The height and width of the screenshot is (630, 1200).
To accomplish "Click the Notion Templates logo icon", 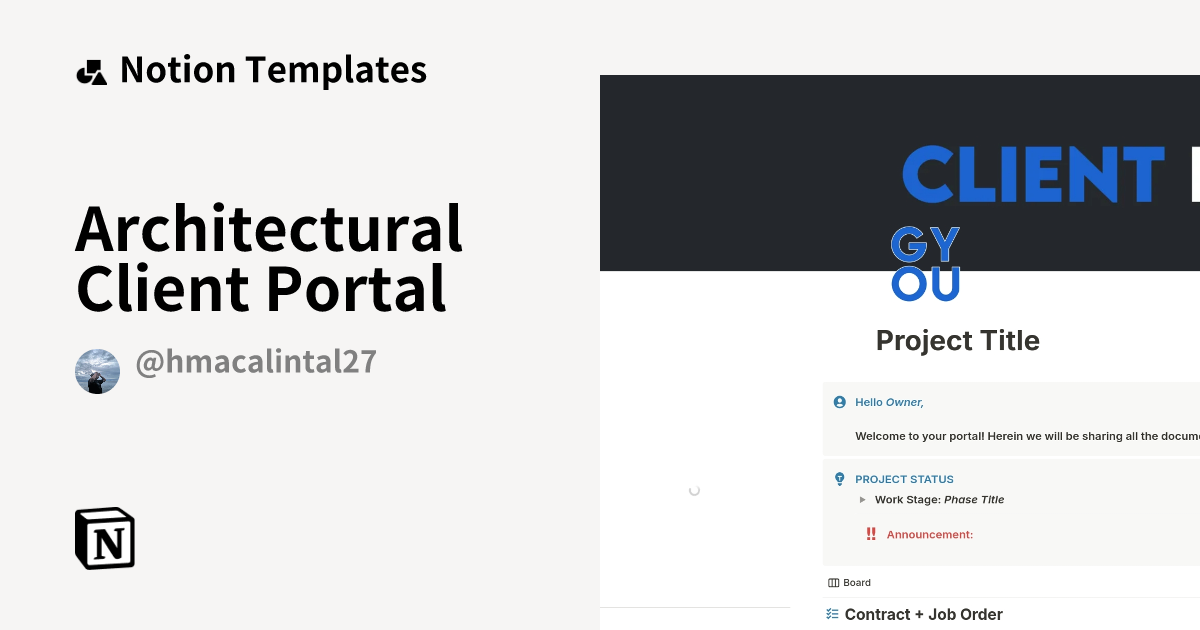I will pyautogui.click(x=91, y=70).
